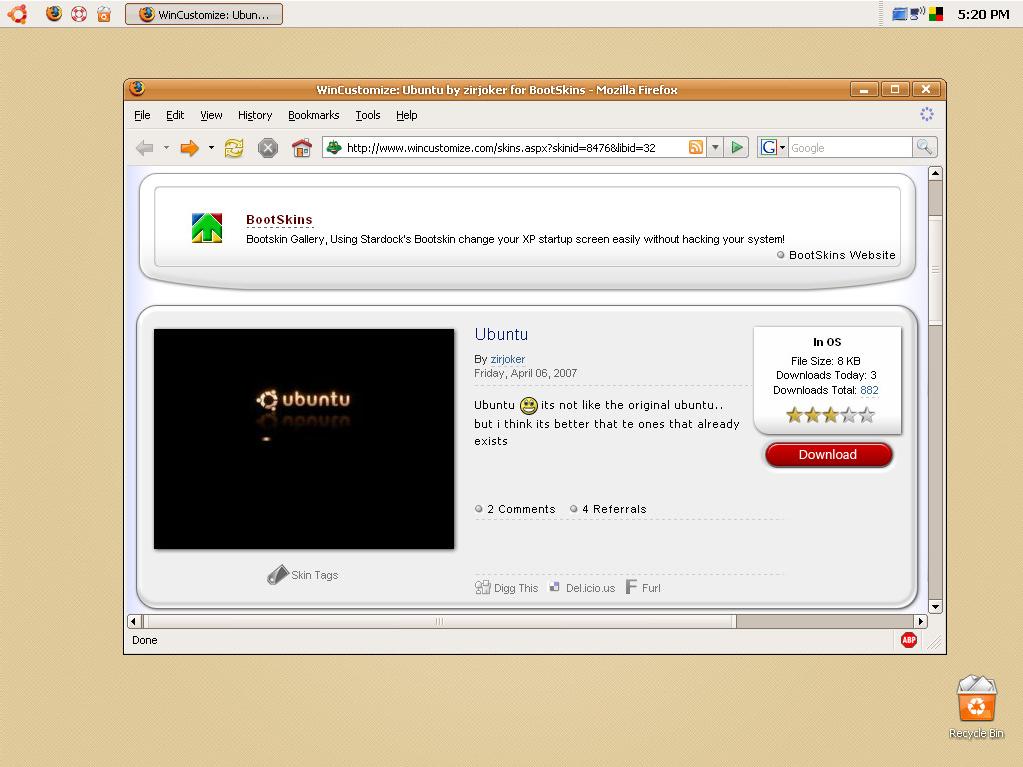Expand the Forward history dropdown arrow
Viewport: 1023px width, 767px height.
[x=211, y=148]
